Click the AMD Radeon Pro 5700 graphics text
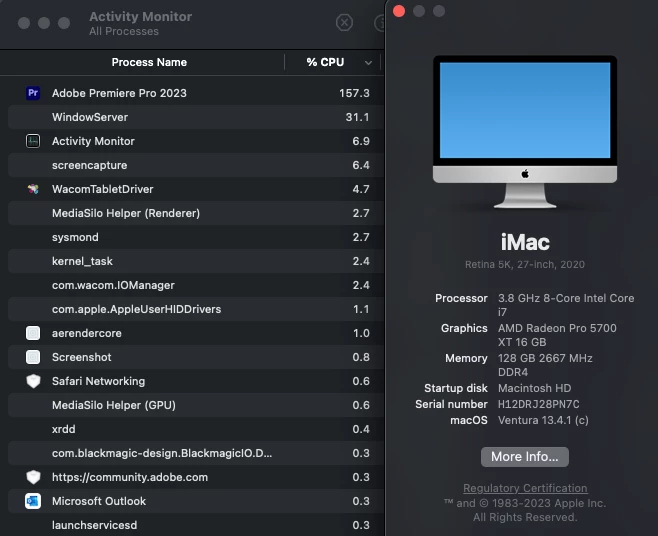This screenshot has height=536, width=658. (557, 335)
